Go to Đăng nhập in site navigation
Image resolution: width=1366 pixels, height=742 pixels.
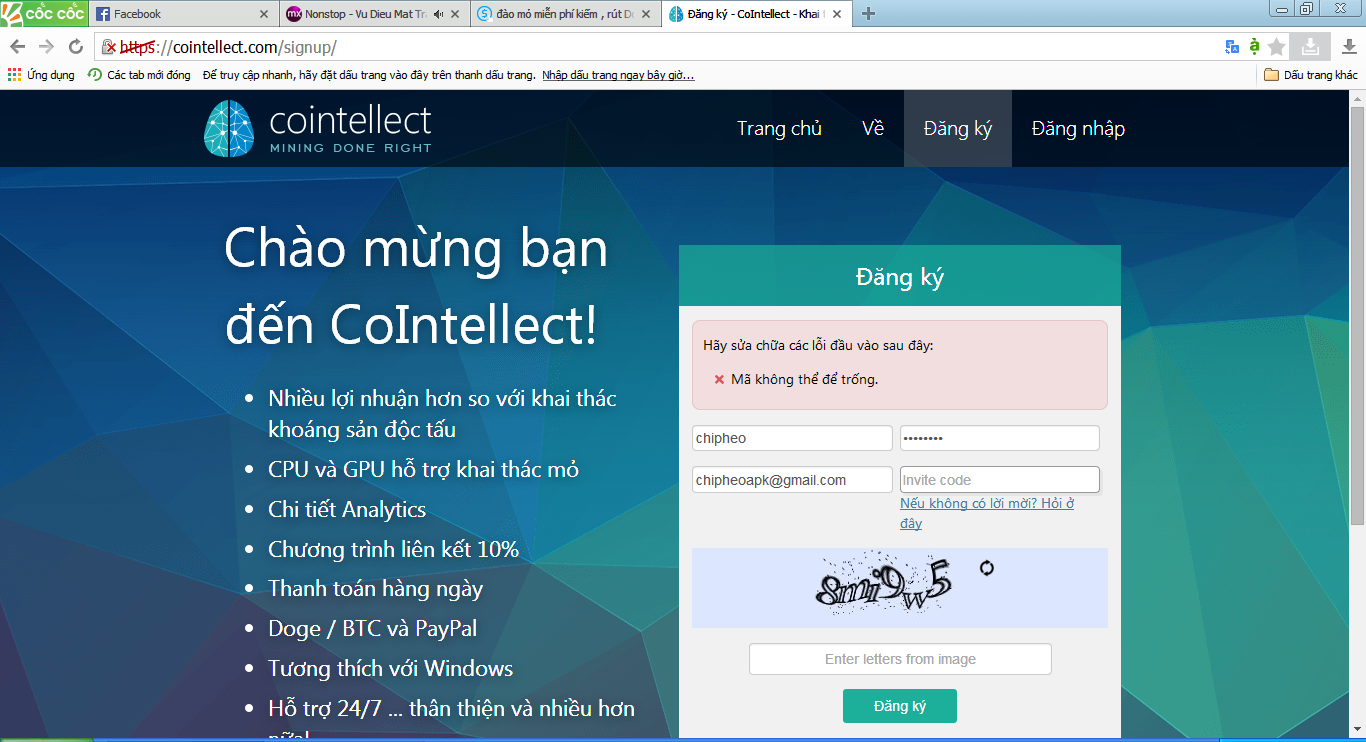click(x=1078, y=129)
